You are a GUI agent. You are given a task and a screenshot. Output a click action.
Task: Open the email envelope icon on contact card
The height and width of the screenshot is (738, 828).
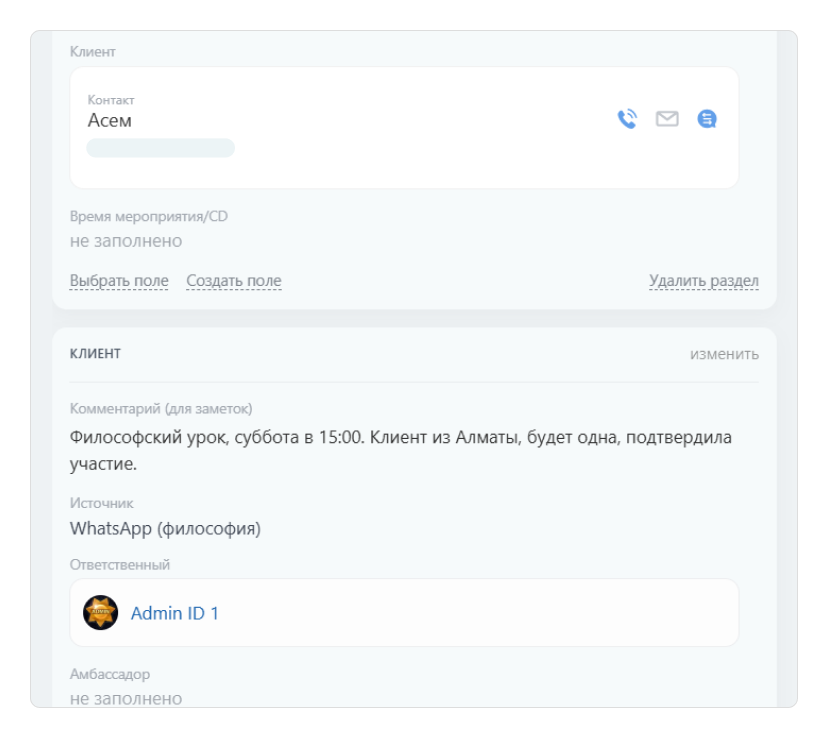(665, 120)
